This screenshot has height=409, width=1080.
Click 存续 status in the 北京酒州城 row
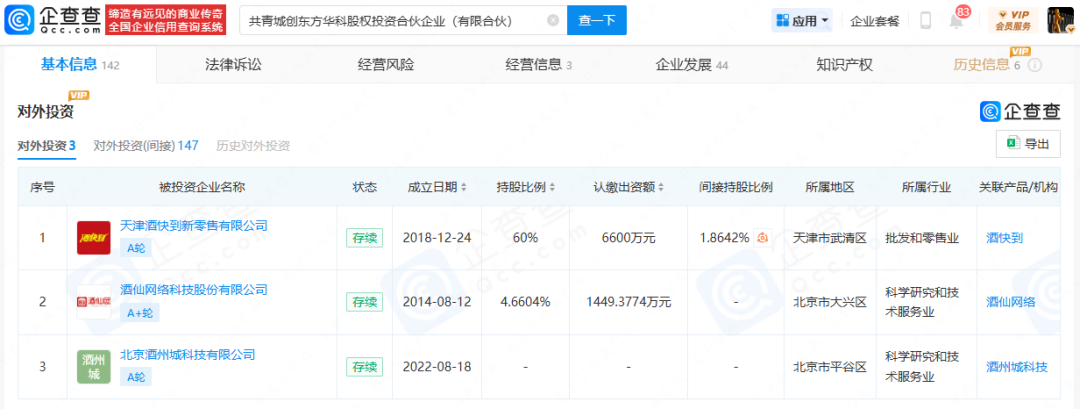[364, 366]
